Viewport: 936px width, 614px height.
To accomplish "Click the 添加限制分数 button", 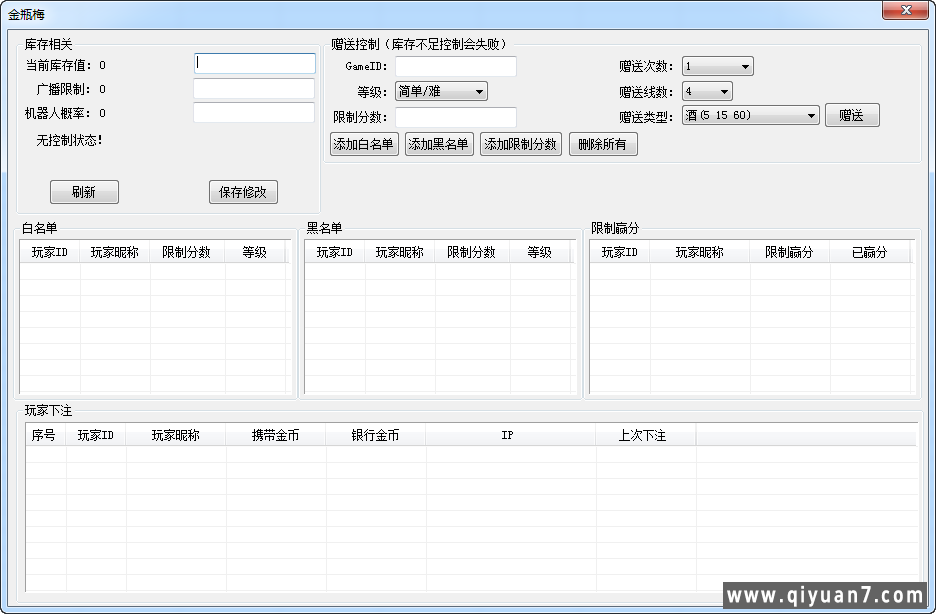I will [x=520, y=144].
